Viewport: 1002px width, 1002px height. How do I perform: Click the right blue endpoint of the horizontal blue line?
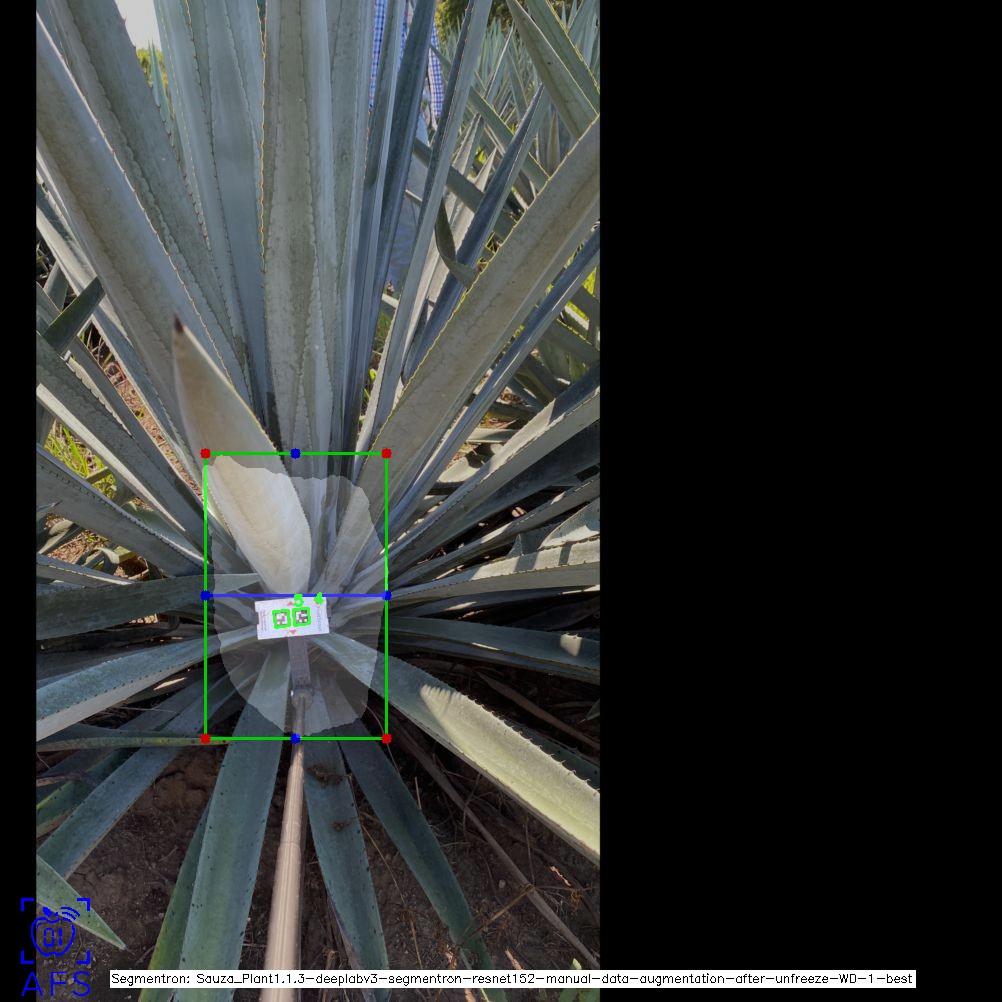387,596
